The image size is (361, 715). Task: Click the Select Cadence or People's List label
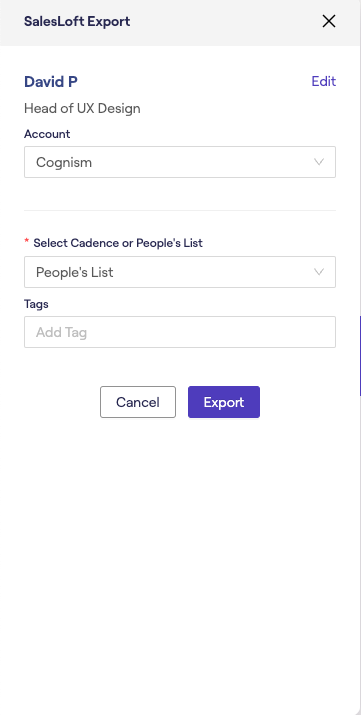[x=118, y=243]
